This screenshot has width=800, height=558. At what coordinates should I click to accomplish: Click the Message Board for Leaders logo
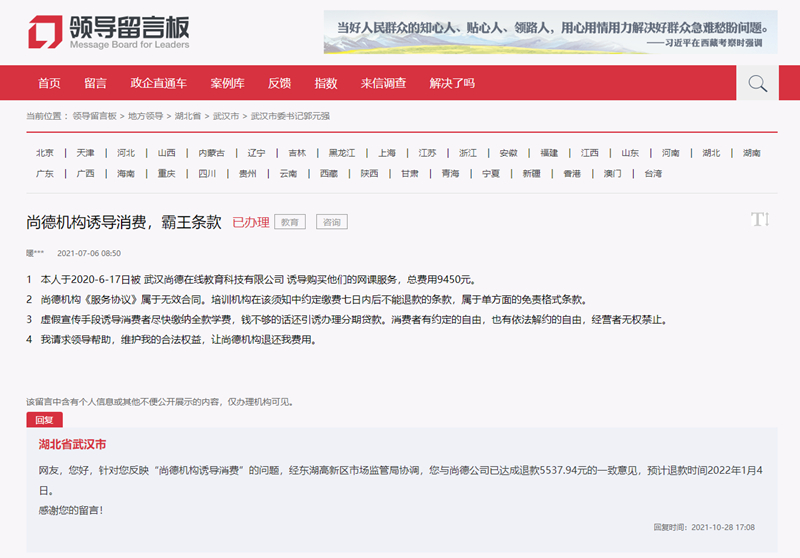tap(108, 32)
